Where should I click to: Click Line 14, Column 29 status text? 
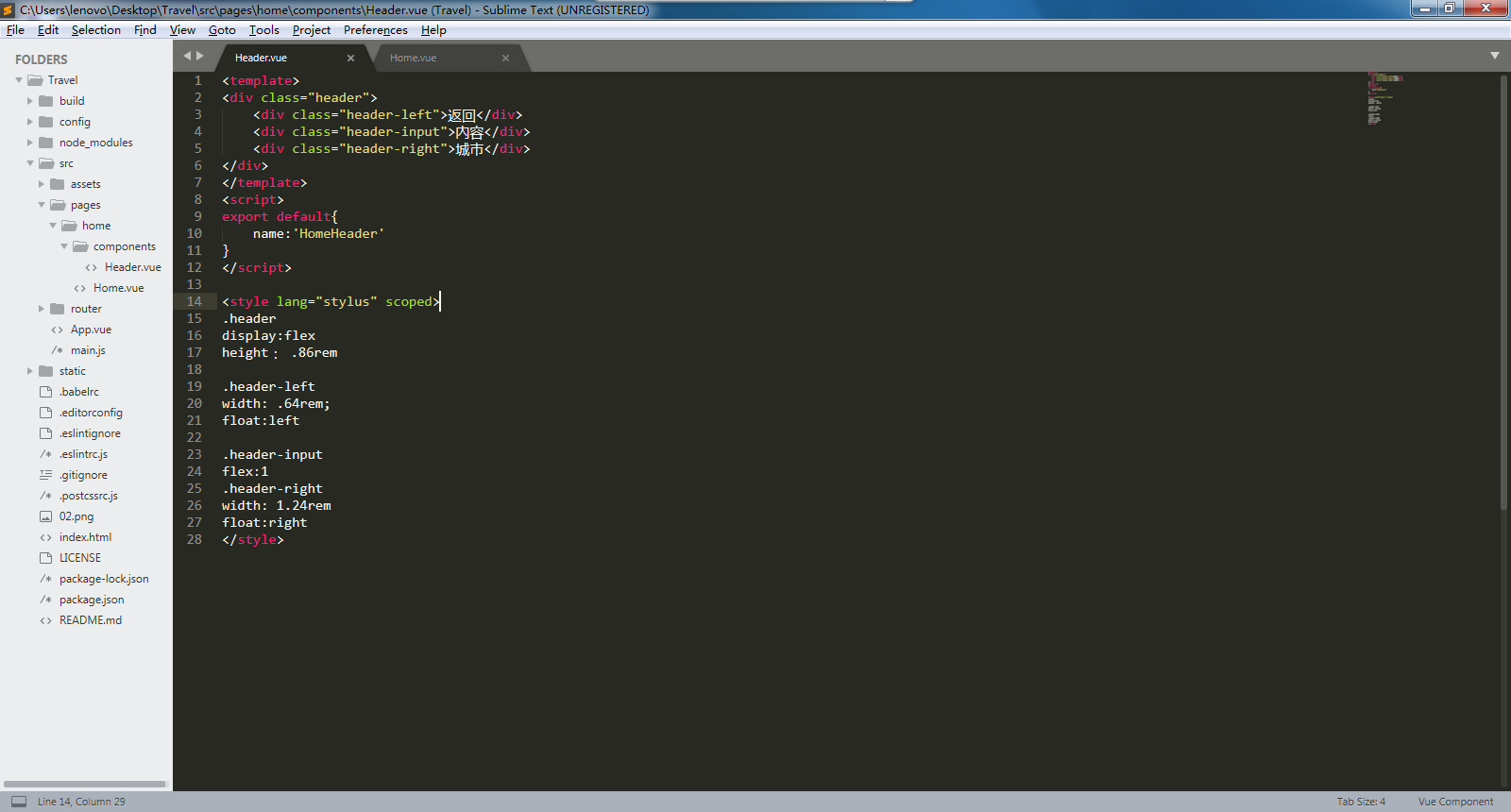[x=81, y=802]
